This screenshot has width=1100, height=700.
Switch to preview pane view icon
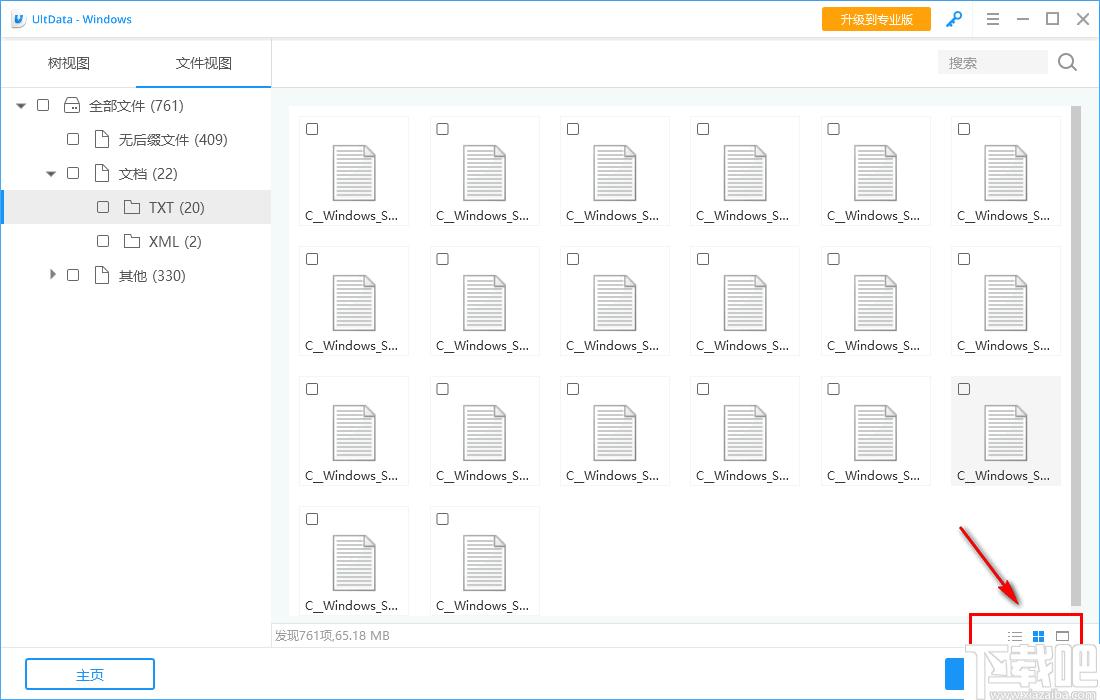(1062, 636)
